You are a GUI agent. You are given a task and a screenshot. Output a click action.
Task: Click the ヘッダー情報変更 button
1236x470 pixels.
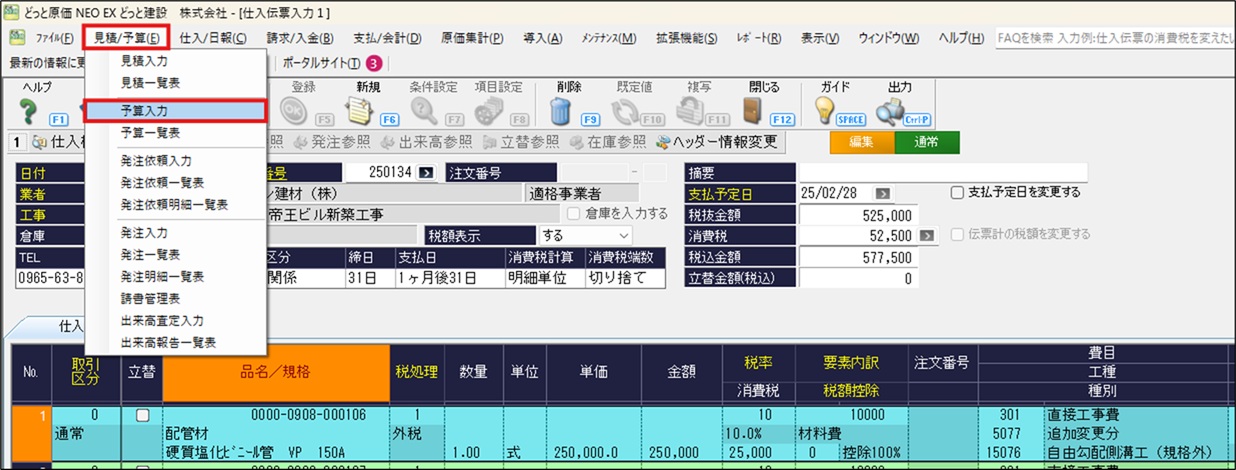click(716, 142)
